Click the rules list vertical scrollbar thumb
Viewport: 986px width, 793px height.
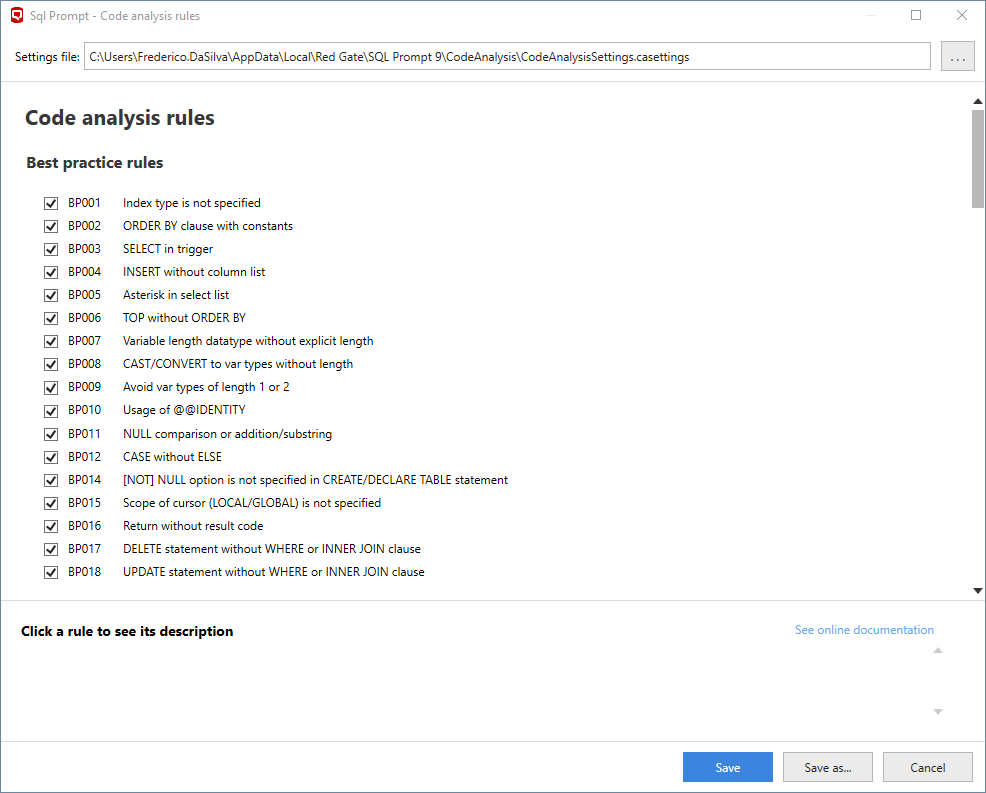[x=977, y=158]
